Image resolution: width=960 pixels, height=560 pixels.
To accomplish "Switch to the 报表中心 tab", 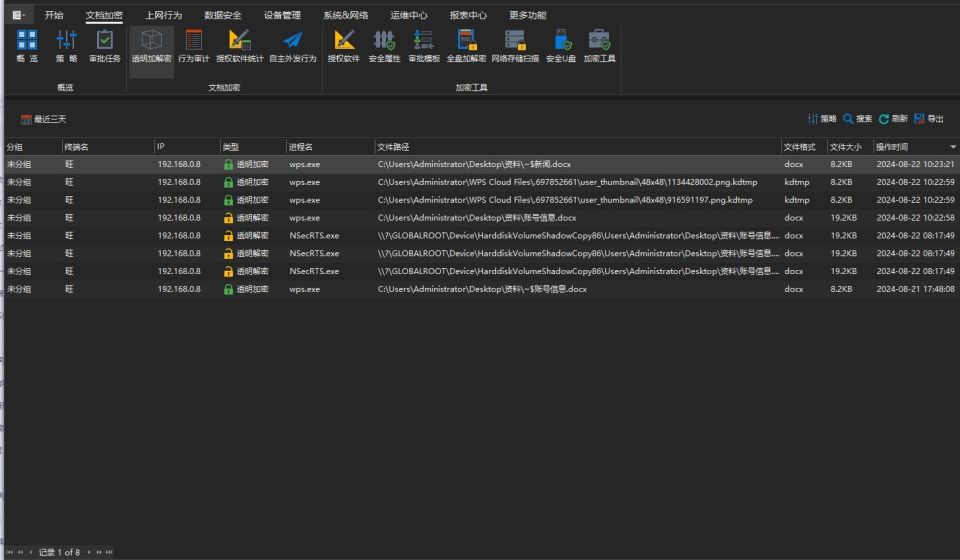I will 468,15.
